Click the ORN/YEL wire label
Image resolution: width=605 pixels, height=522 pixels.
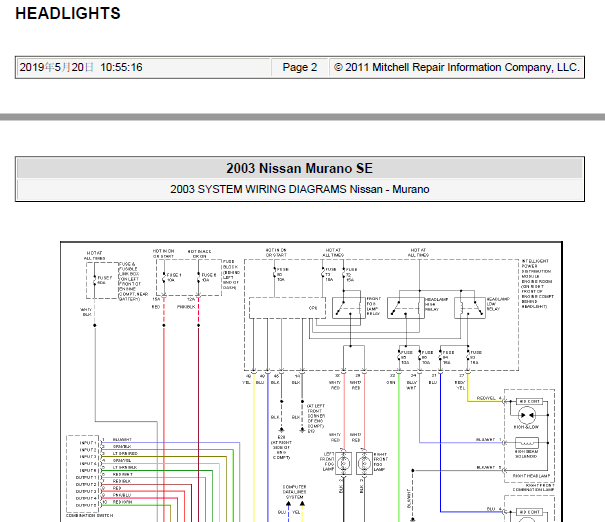(x=122, y=461)
